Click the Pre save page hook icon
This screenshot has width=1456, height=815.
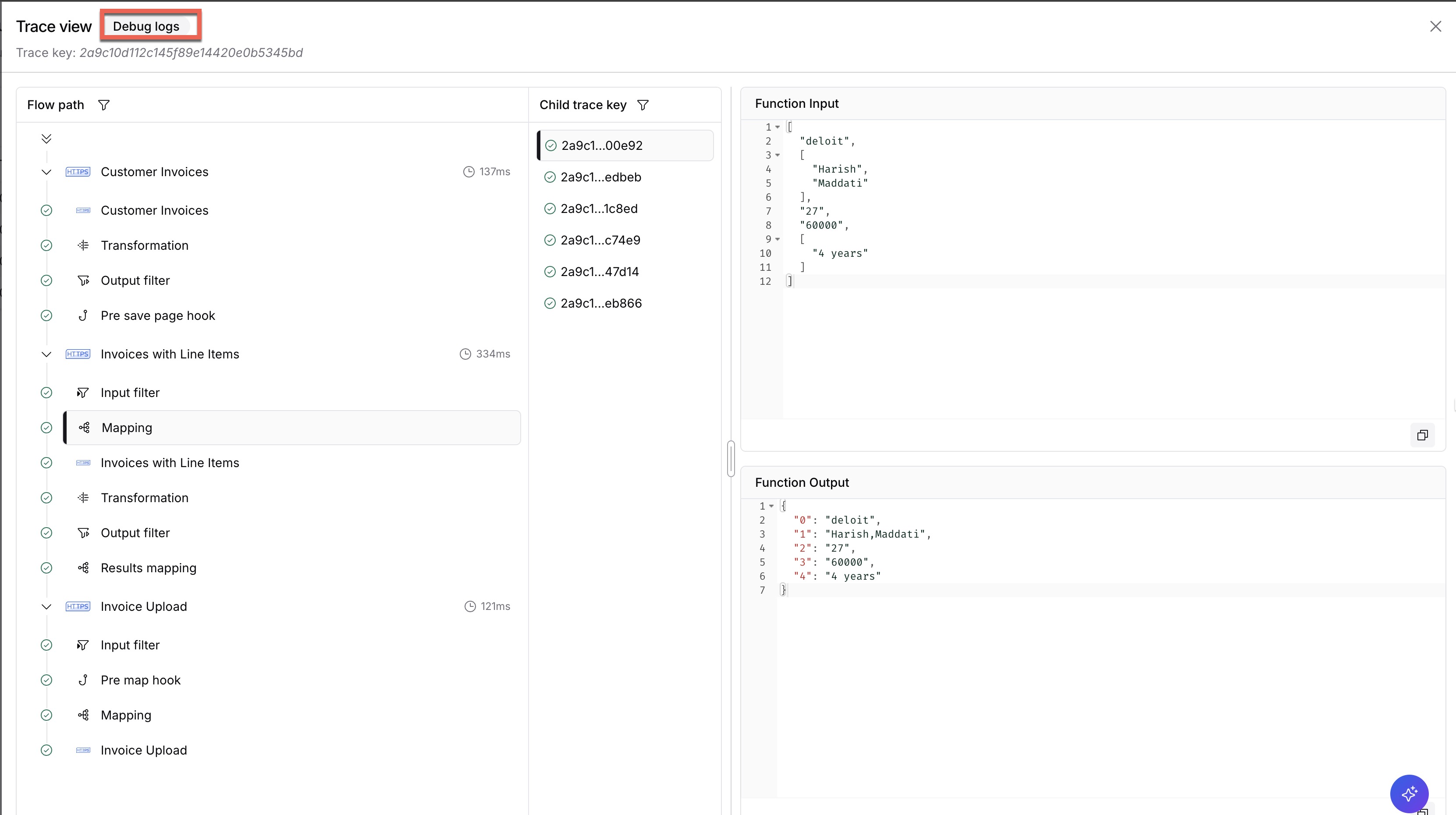[83, 315]
